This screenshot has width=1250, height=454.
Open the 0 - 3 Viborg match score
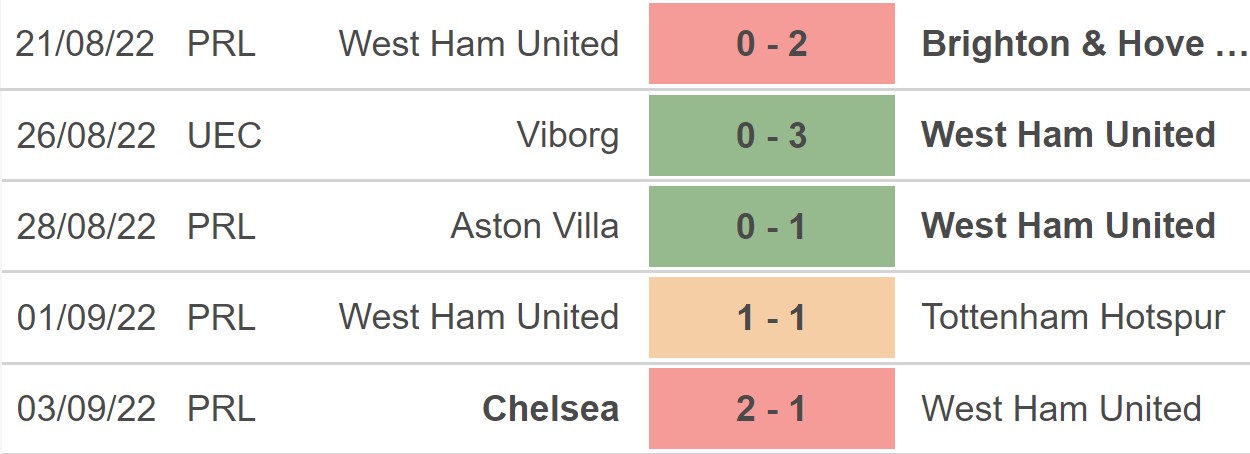coord(771,135)
